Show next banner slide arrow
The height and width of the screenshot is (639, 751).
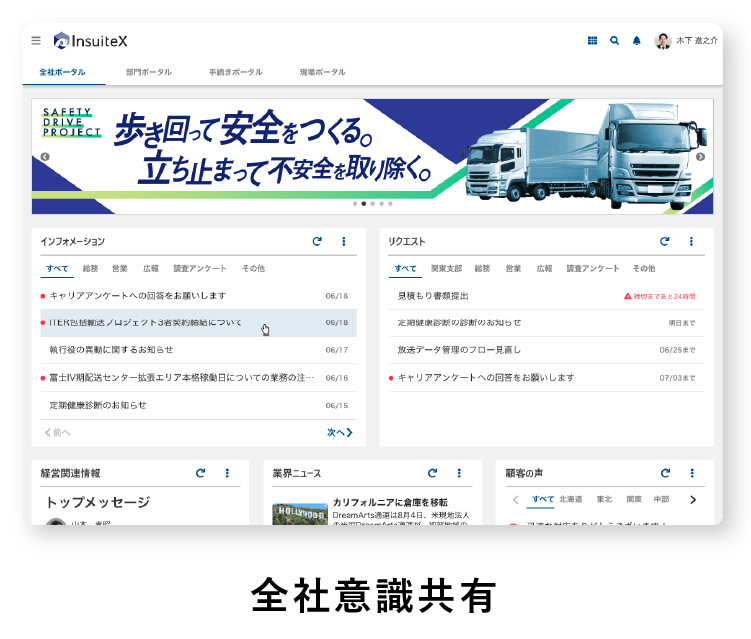pyautogui.click(x=700, y=157)
